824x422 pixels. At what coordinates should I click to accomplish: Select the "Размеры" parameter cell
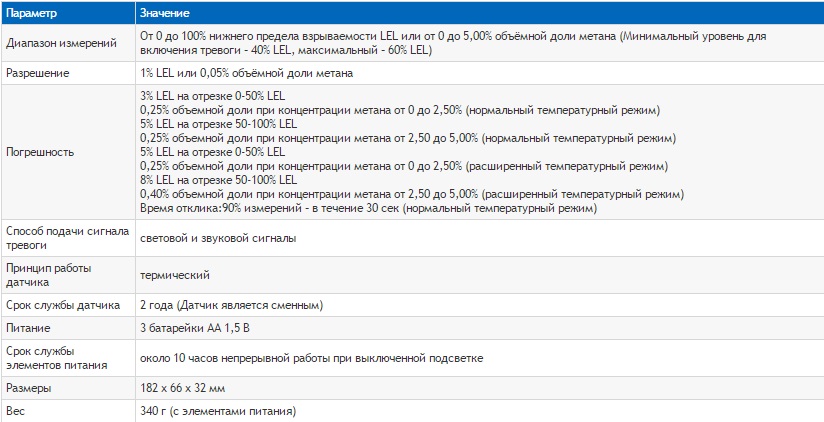[30, 387]
